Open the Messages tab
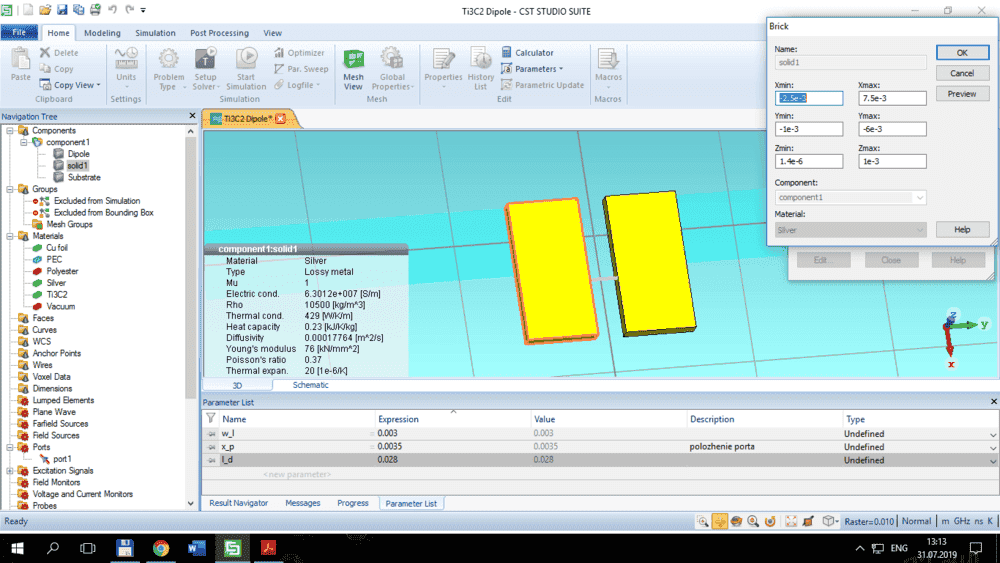The height and width of the screenshot is (563, 1000). click(x=302, y=503)
